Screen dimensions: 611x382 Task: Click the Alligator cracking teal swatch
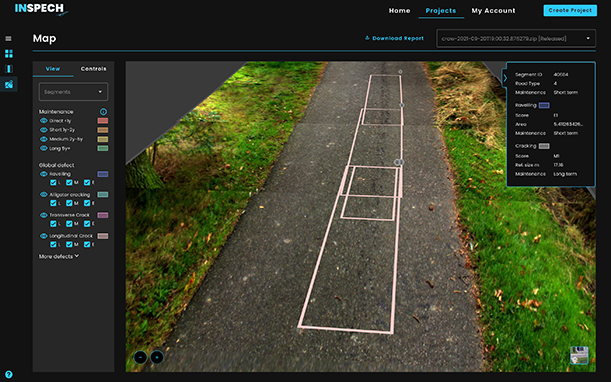pos(103,195)
